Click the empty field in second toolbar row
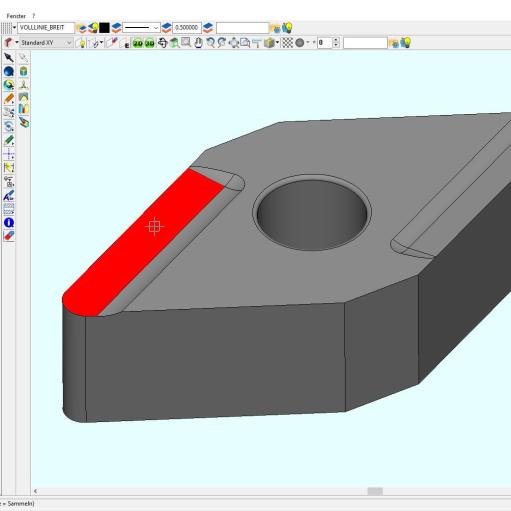Image resolution: width=511 pixels, height=511 pixels. (x=365, y=43)
